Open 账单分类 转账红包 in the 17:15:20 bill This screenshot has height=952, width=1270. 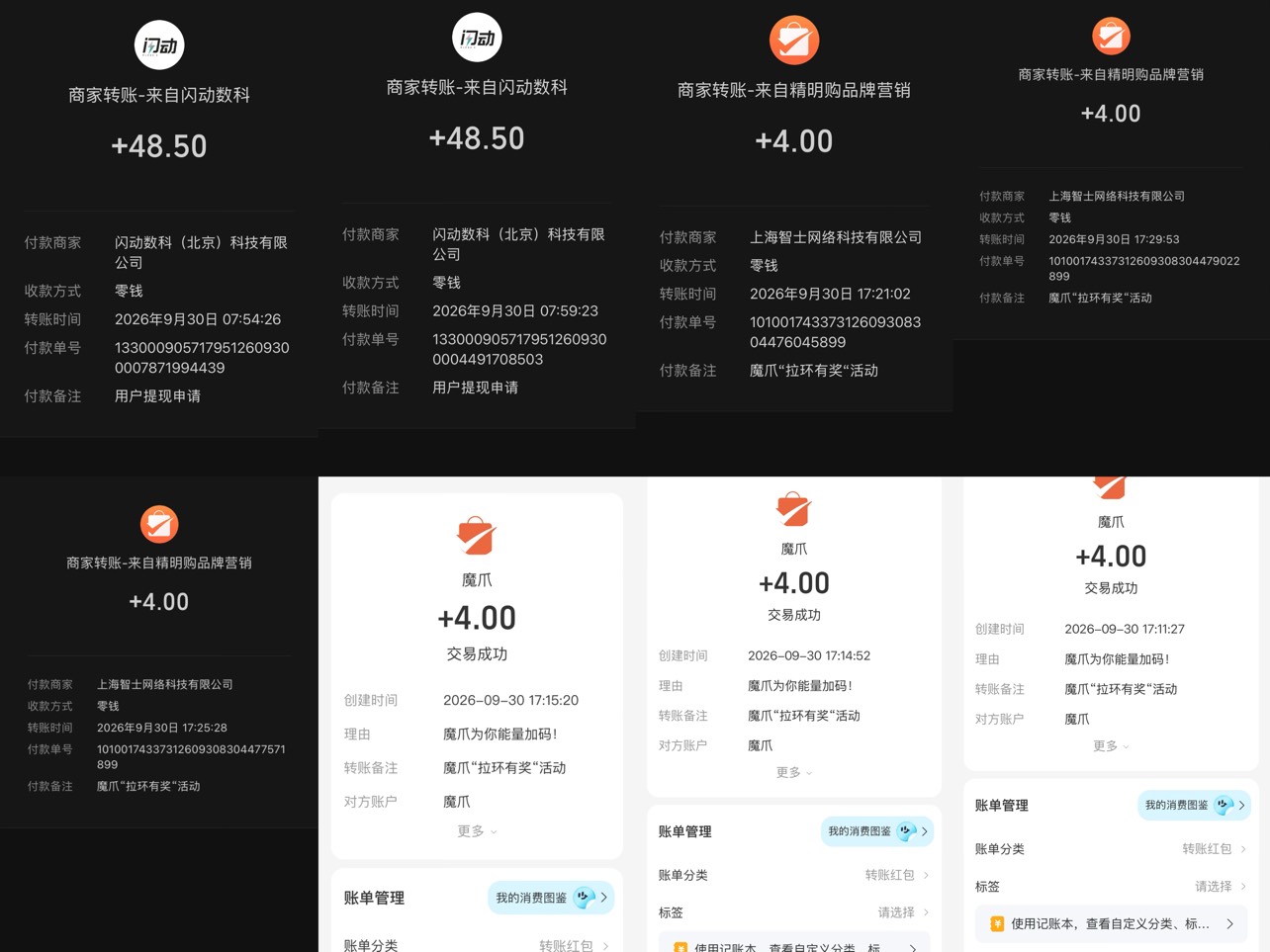click(477, 945)
